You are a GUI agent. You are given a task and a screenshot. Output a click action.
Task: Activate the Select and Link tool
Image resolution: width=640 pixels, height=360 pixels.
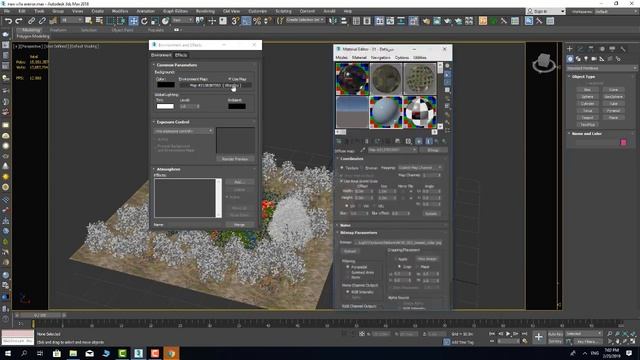31,21
